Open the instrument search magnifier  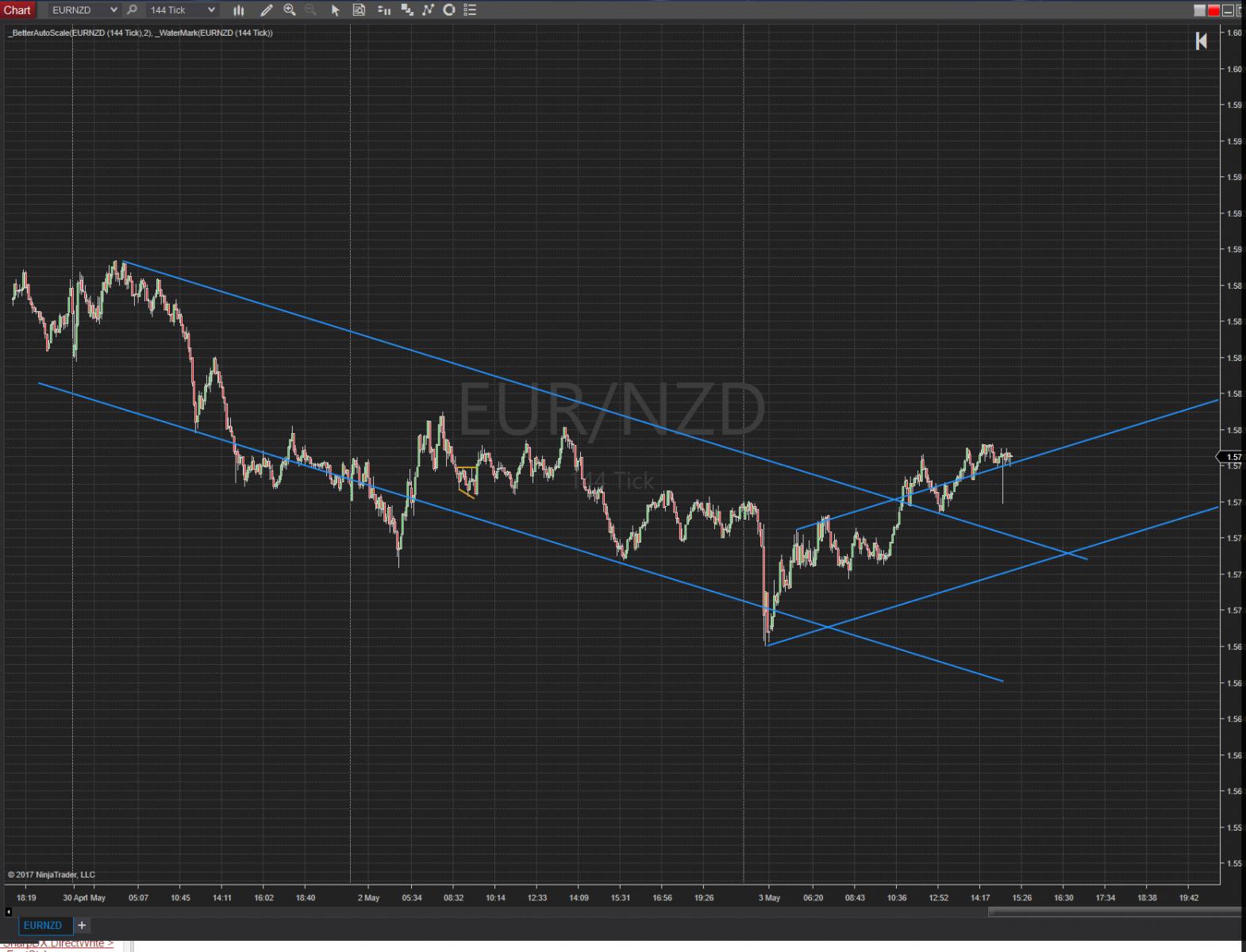[x=132, y=10]
